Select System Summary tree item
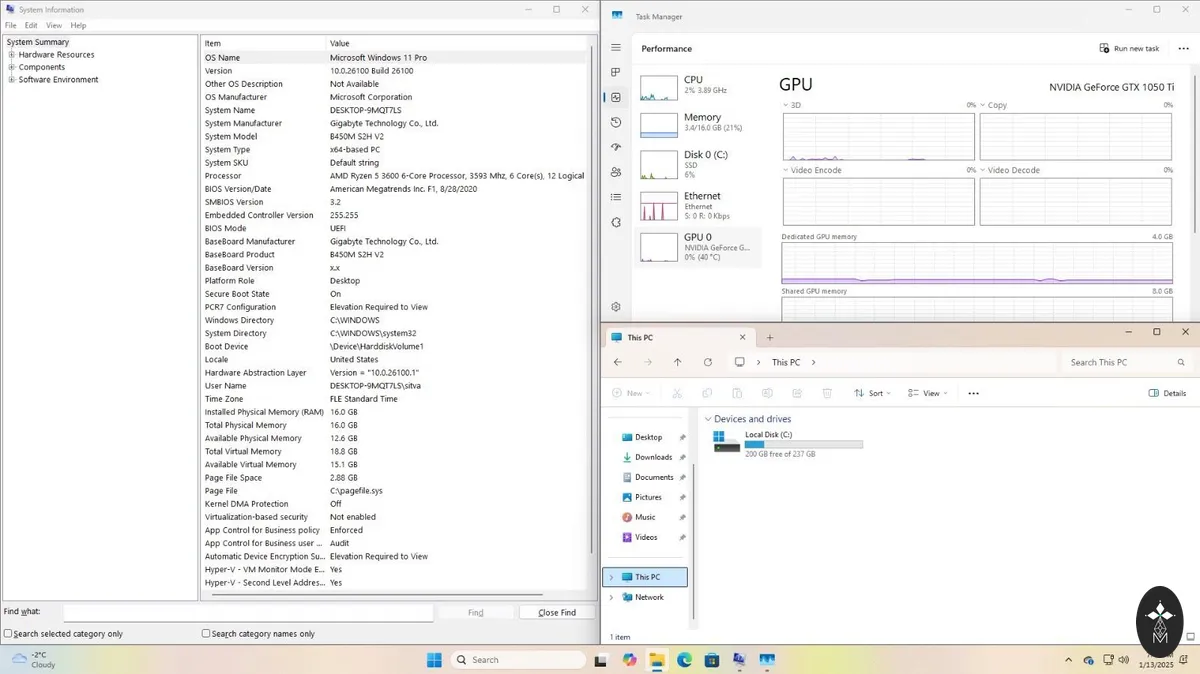 click(38, 42)
